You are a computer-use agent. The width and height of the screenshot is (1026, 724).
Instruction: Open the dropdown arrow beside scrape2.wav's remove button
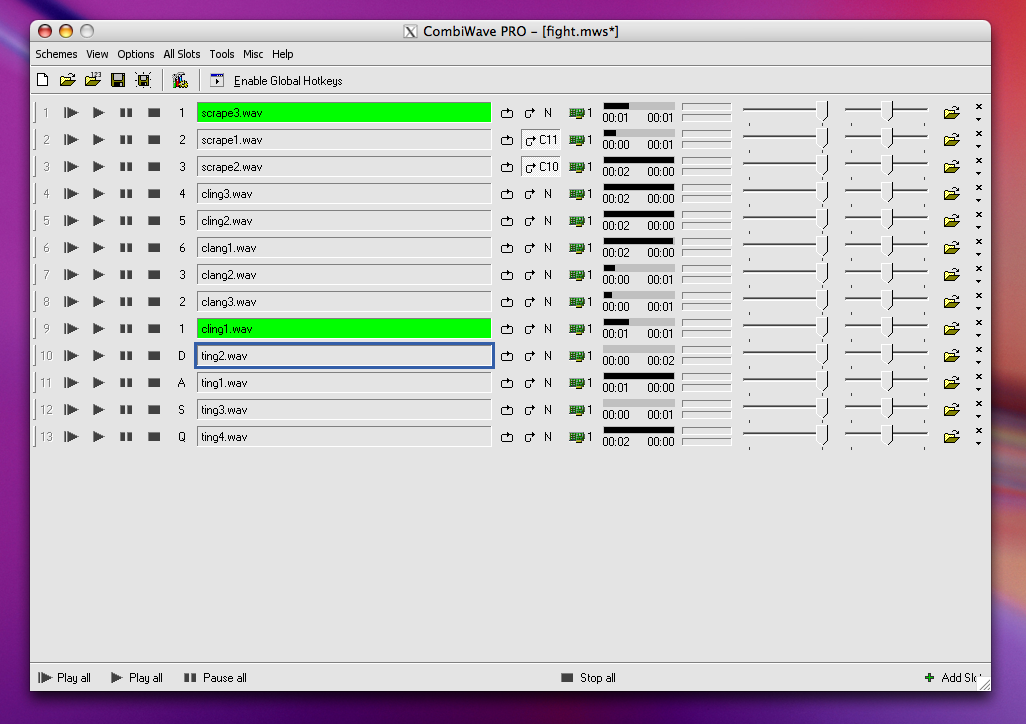click(x=977, y=173)
